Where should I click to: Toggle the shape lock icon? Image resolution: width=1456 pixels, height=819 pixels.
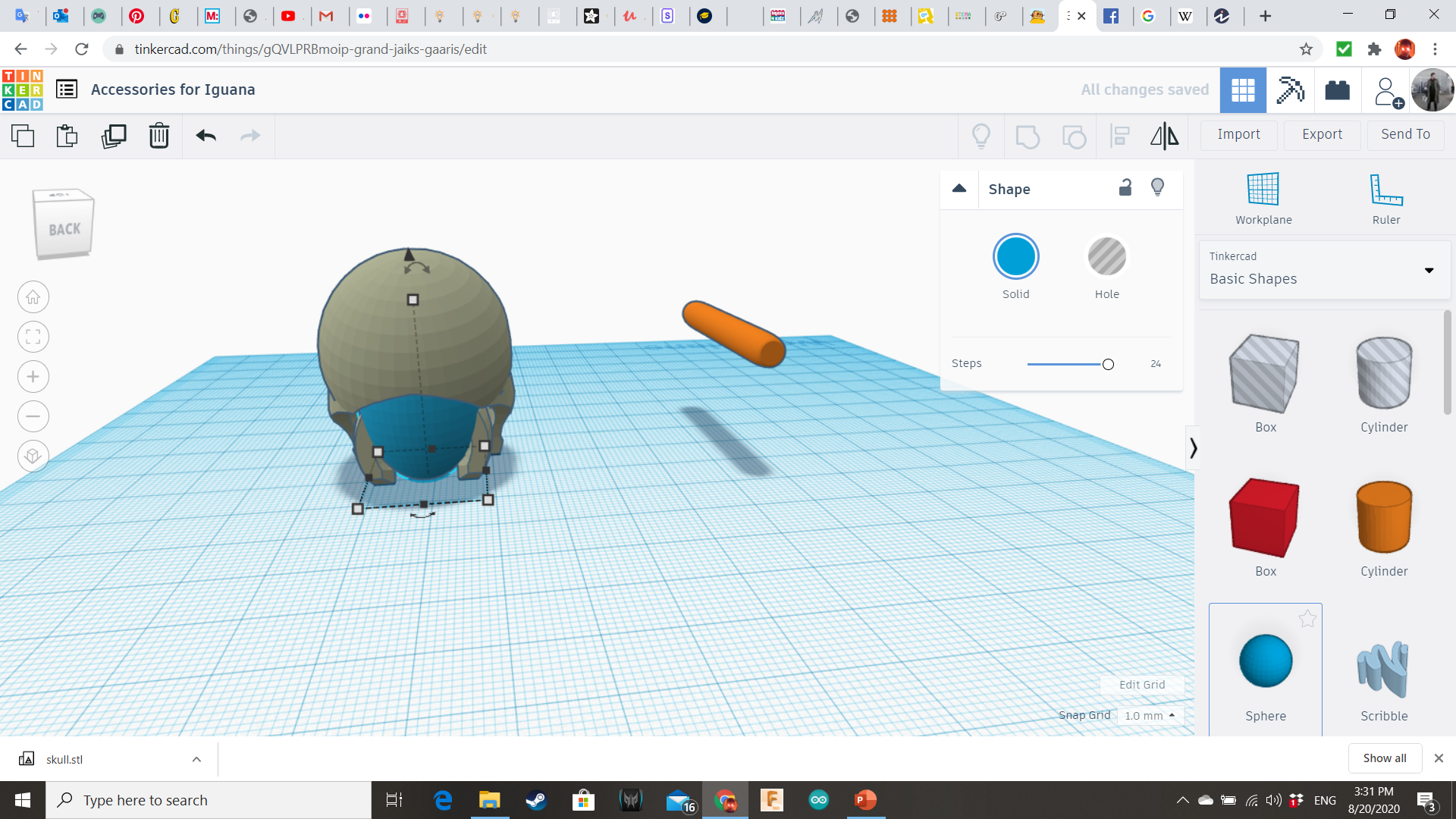(x=1125, y=188)
